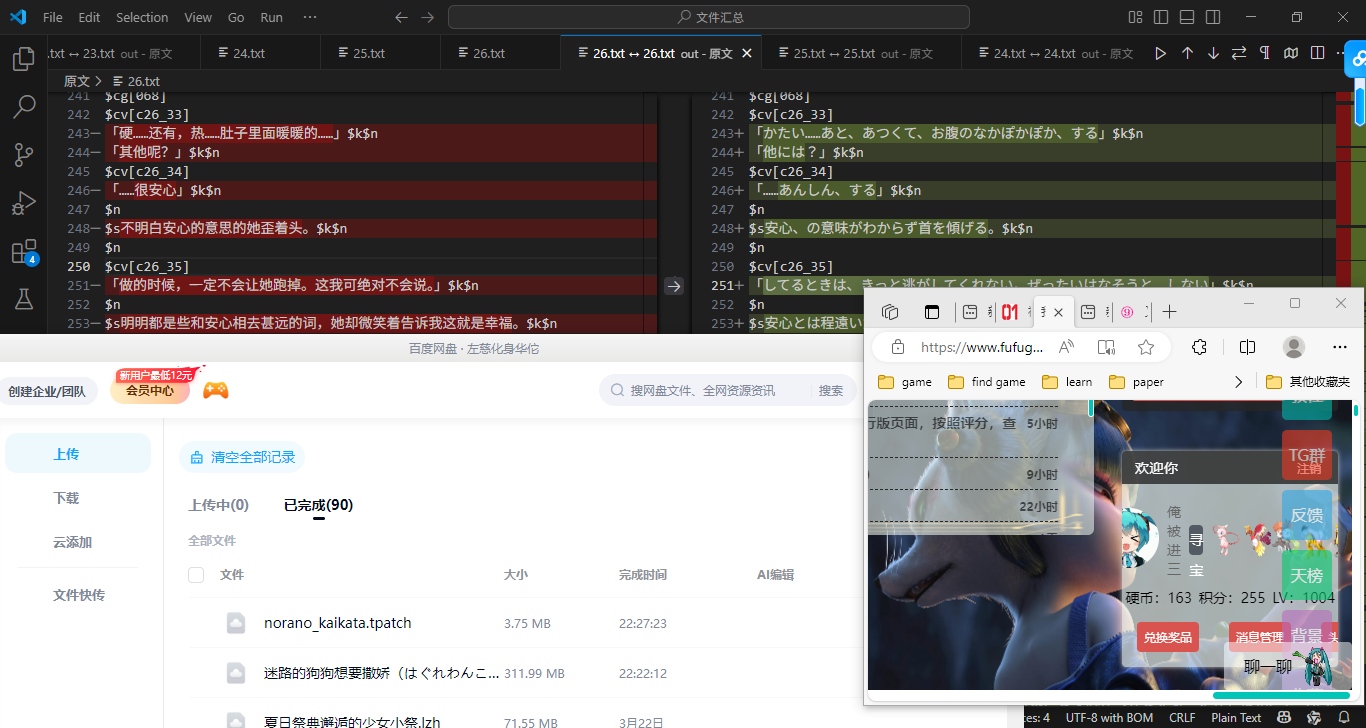Image resolution: width=1366 pixels, height=728 pixels.
Task: Click the red 兑换奖品 button
Action: point(1168,637)
